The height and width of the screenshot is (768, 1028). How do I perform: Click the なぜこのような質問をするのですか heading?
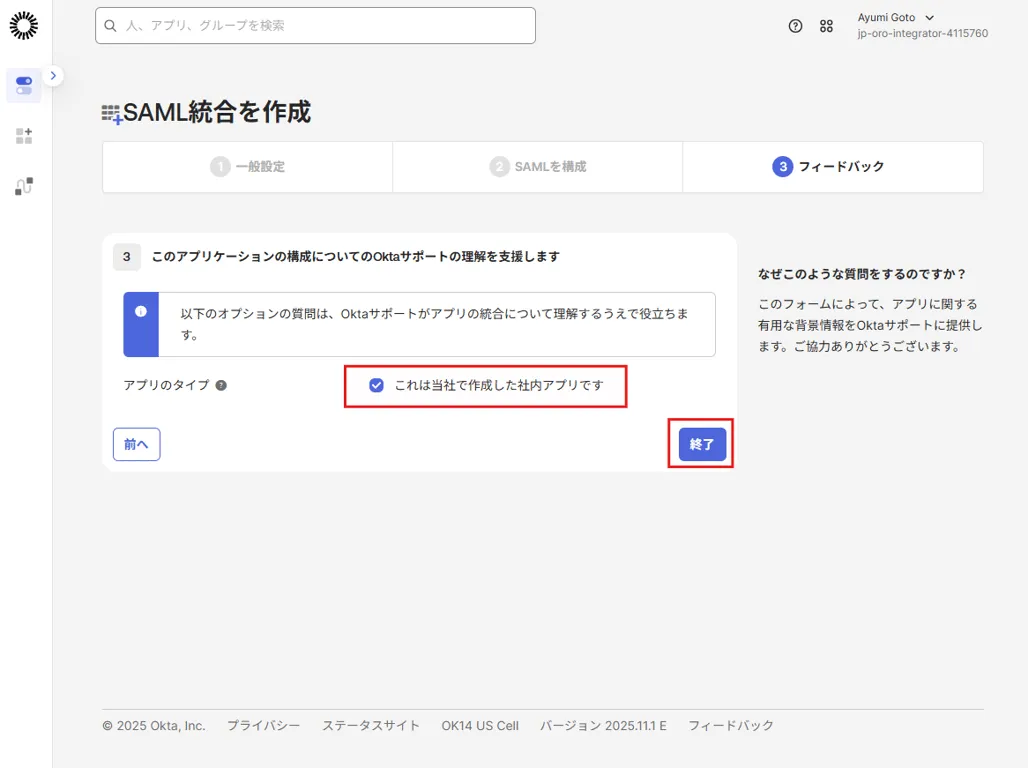[862, 274]
